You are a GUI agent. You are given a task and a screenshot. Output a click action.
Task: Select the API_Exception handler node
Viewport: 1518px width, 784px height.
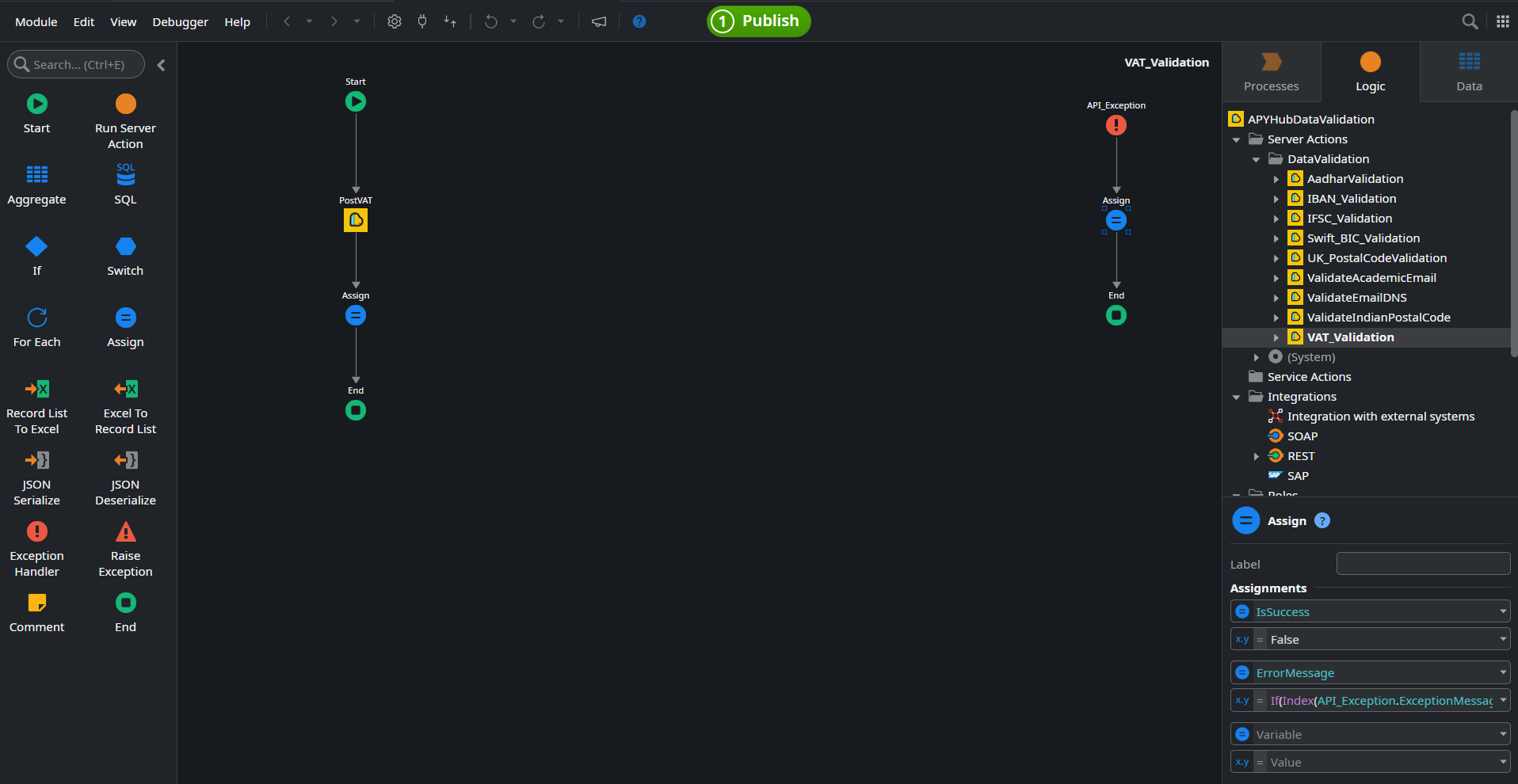click(1116, 125)
